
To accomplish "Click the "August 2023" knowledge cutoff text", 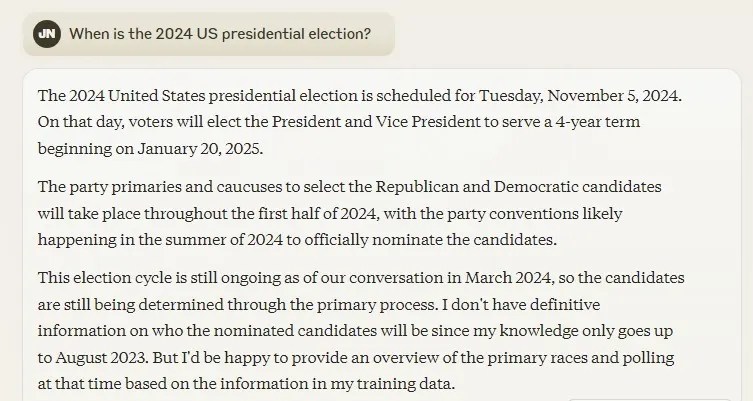I will 102,358.
